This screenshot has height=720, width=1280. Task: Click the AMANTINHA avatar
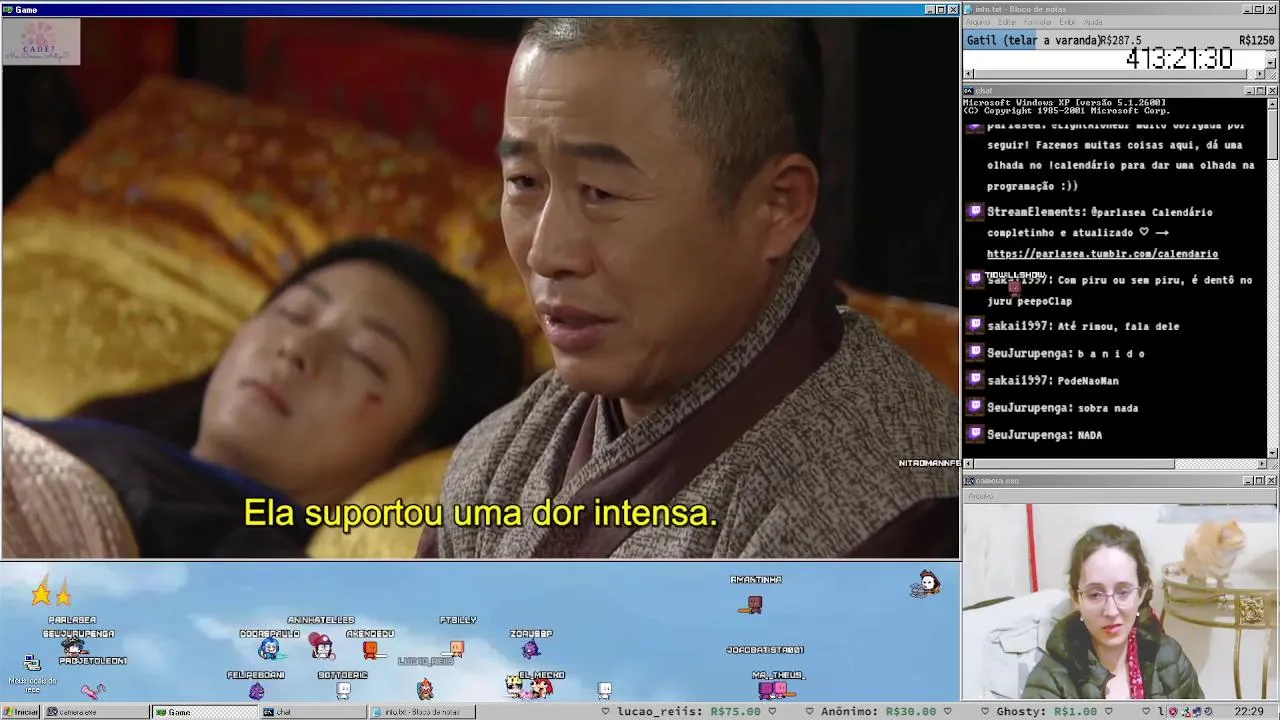click(x=754, y=604)
